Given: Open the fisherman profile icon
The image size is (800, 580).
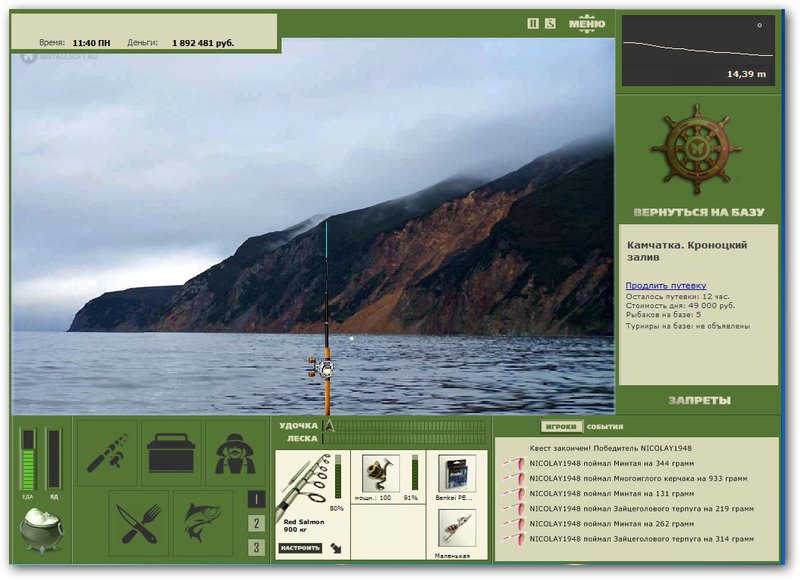Looking at the screenshot, I should (x=235, y=452).
